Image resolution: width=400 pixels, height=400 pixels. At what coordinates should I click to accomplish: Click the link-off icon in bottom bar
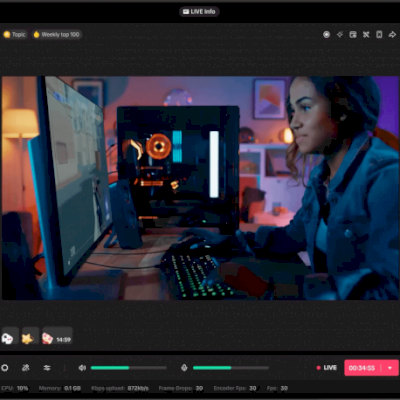26,368
